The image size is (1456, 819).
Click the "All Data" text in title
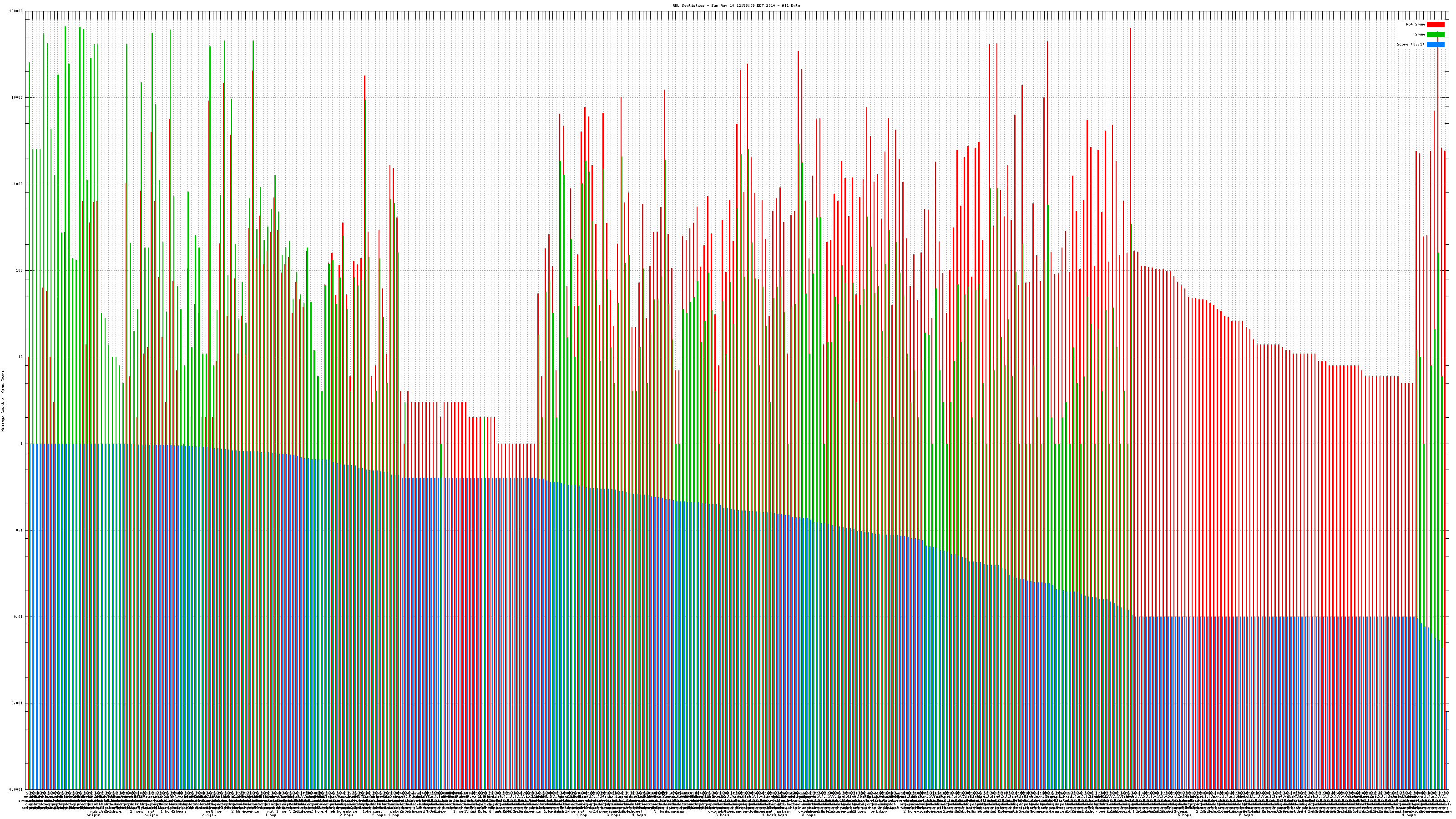tap(791, 5)
